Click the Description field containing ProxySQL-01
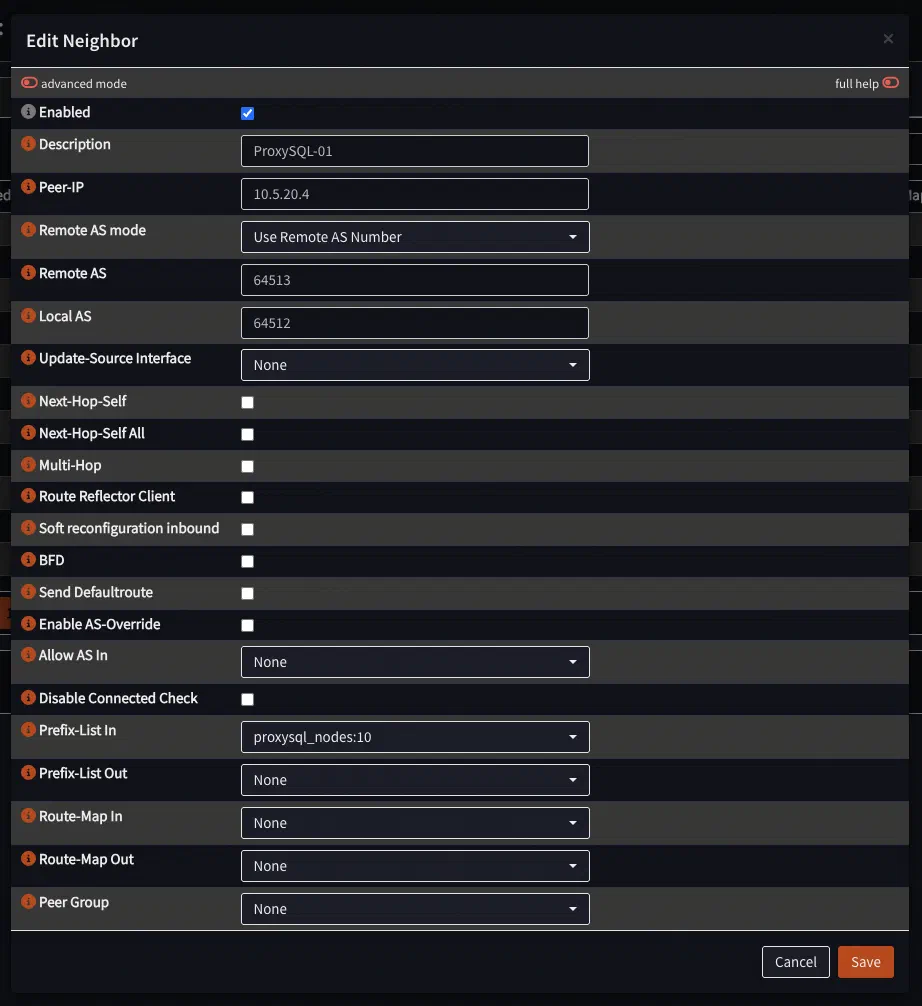 coord(414,151)
